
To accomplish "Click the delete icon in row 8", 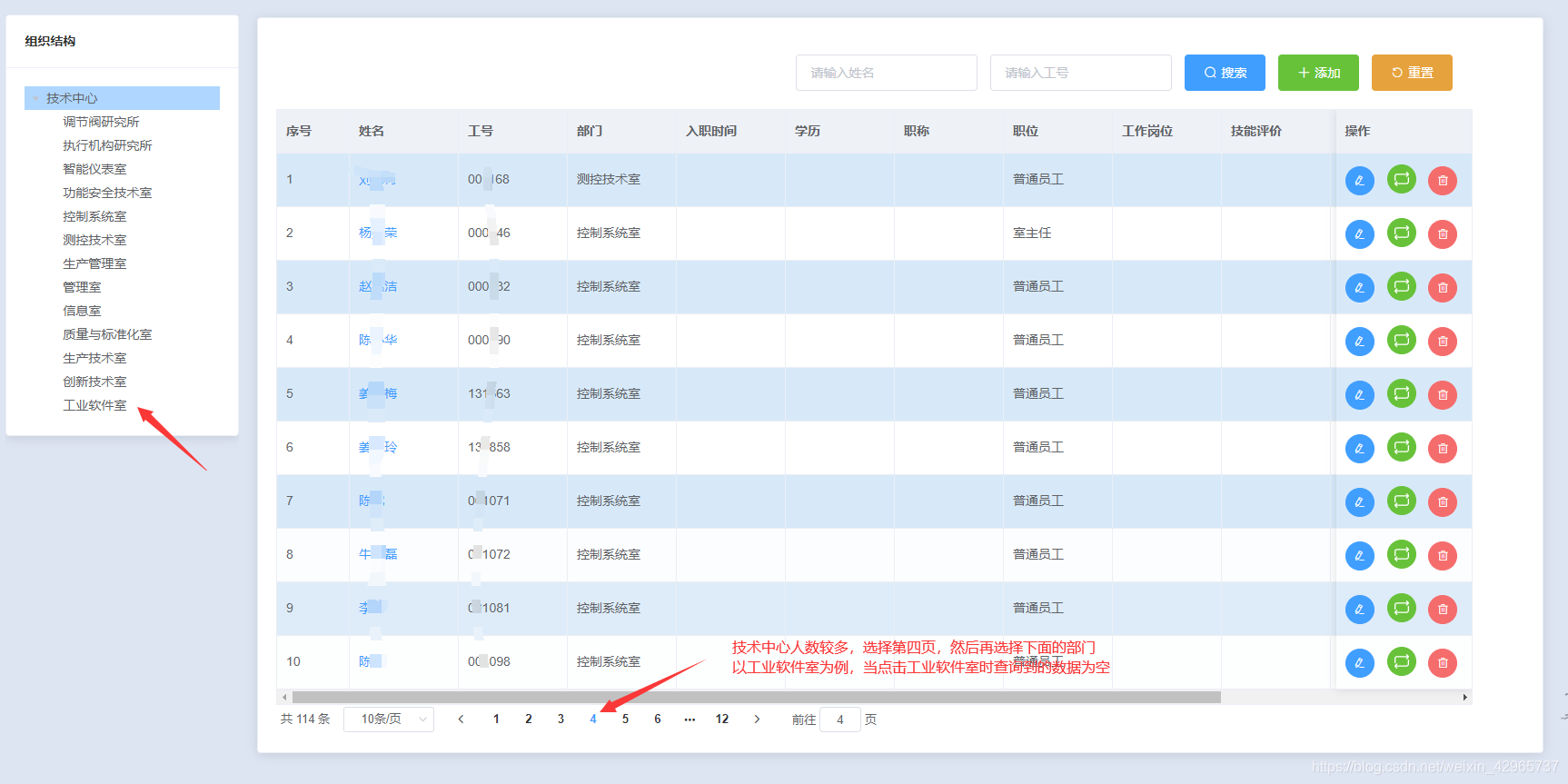I will [x=1443, y=556].
